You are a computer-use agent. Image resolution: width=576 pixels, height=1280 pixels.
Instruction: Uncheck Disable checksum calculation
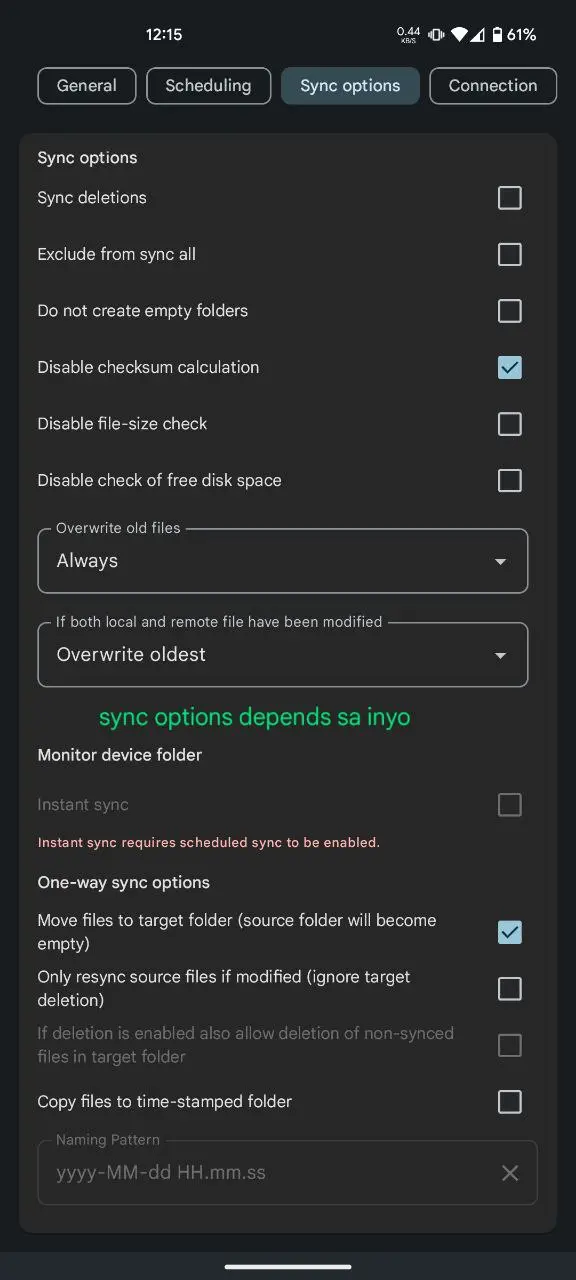pyautogui.click(x=510, y=367)
